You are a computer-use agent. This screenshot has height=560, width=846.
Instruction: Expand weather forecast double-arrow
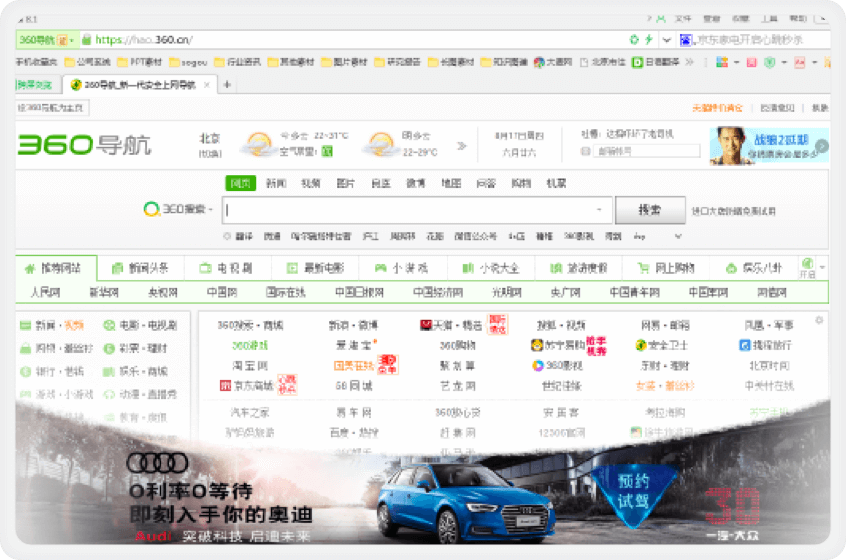coord(461,146)
